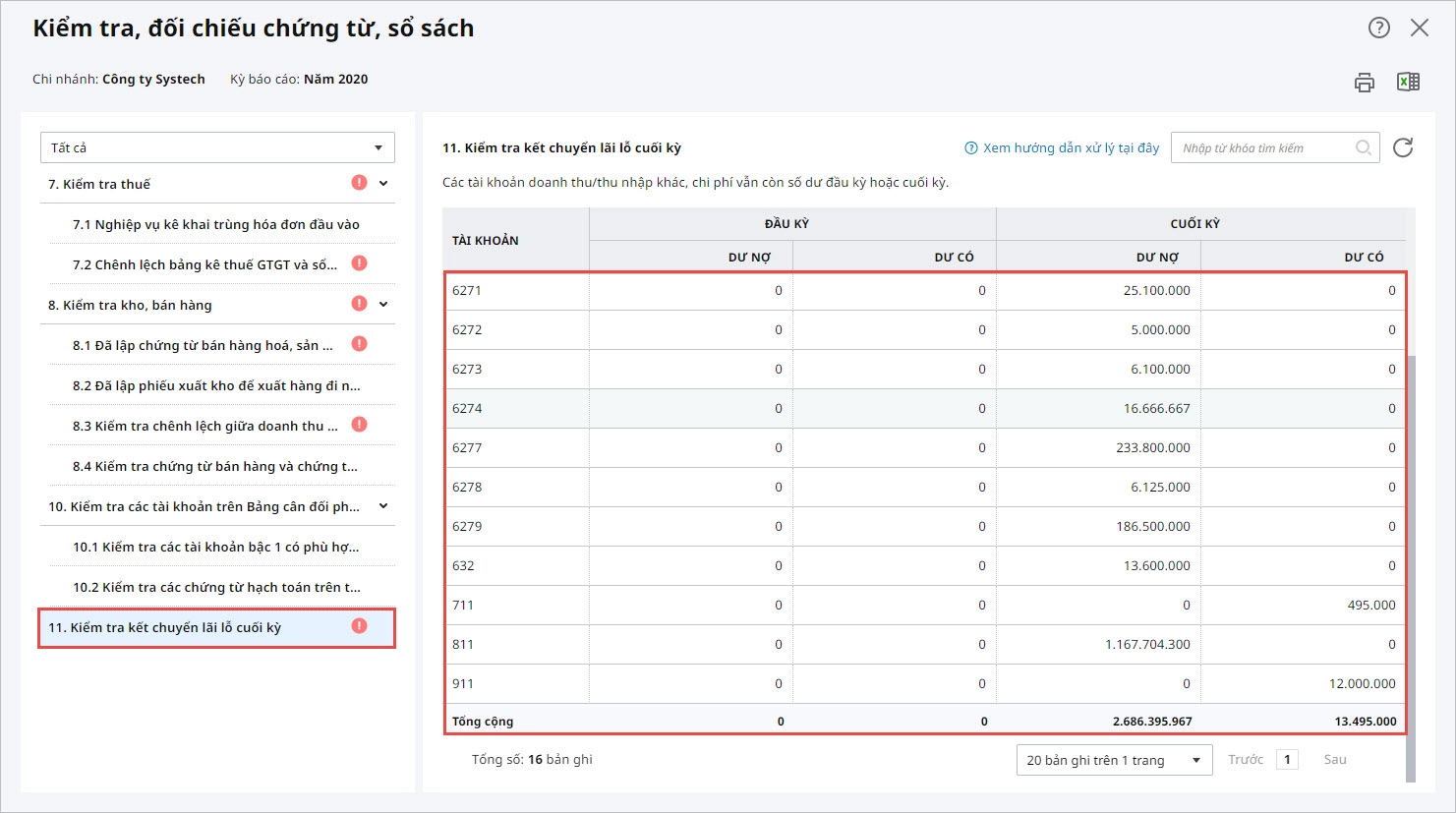1456x813 pixels.
Task: Click info icon before Xem hướng dẫn link
Action: tap(971, 147)
